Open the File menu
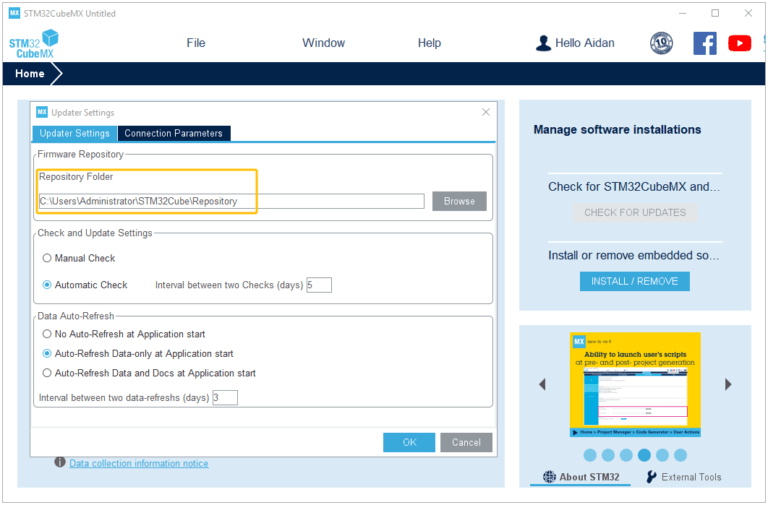Screen dimensions: 768x505 click(x=196, y=43)
